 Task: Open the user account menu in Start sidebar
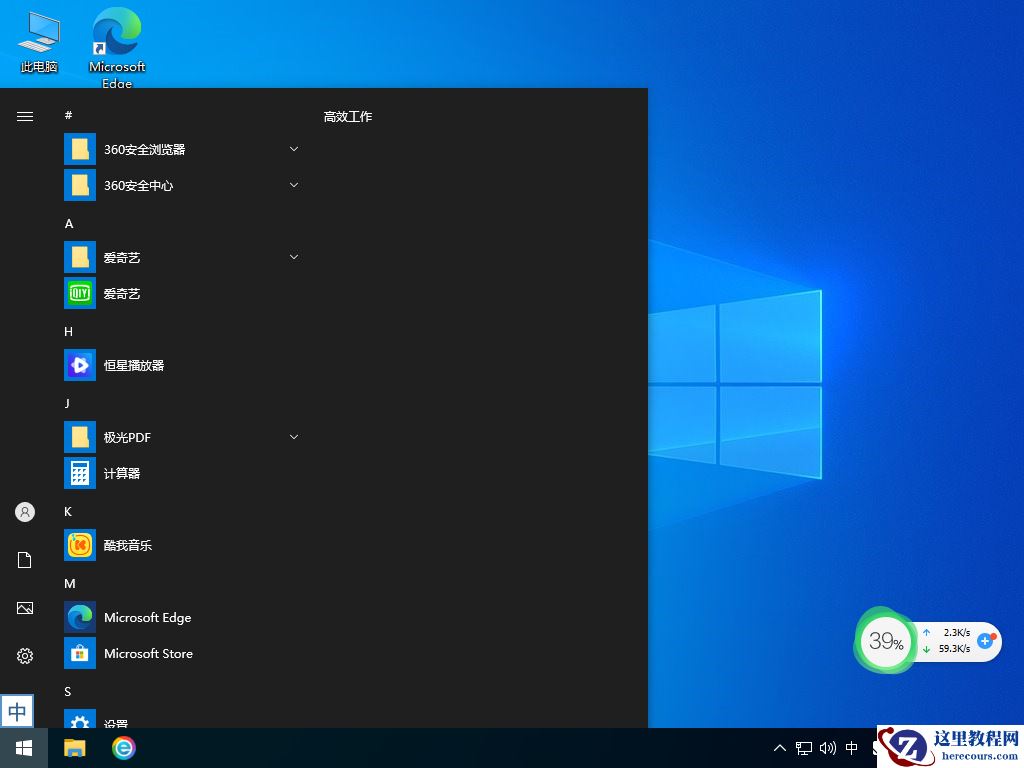tap(24, 512)
